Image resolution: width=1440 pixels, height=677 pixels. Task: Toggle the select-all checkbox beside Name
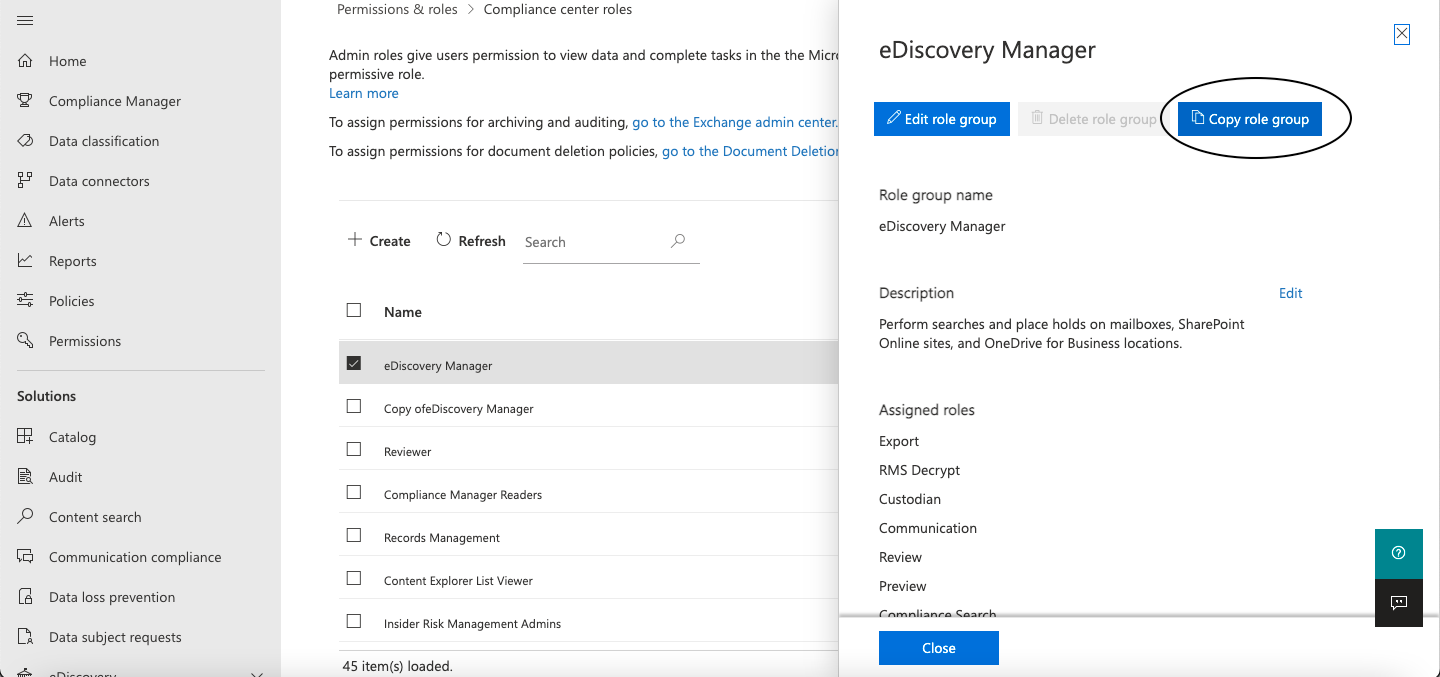tap(354, 310)
